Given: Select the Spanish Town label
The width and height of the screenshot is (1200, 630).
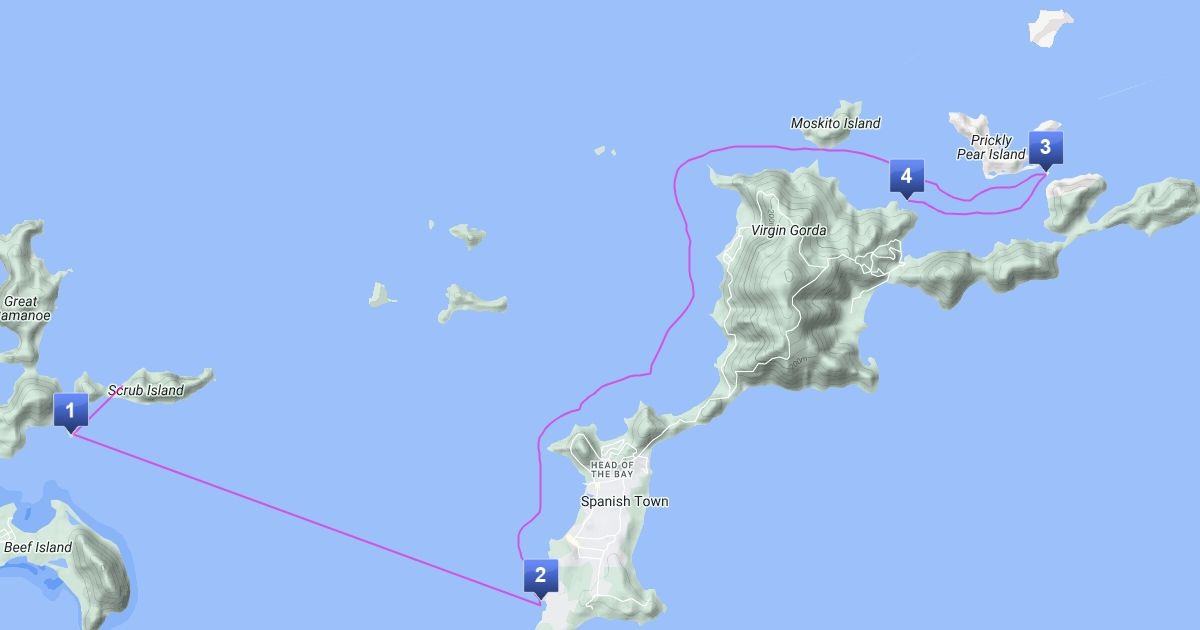Looking at the screenshot, I should pyautogui.click(x=625, y=501).
